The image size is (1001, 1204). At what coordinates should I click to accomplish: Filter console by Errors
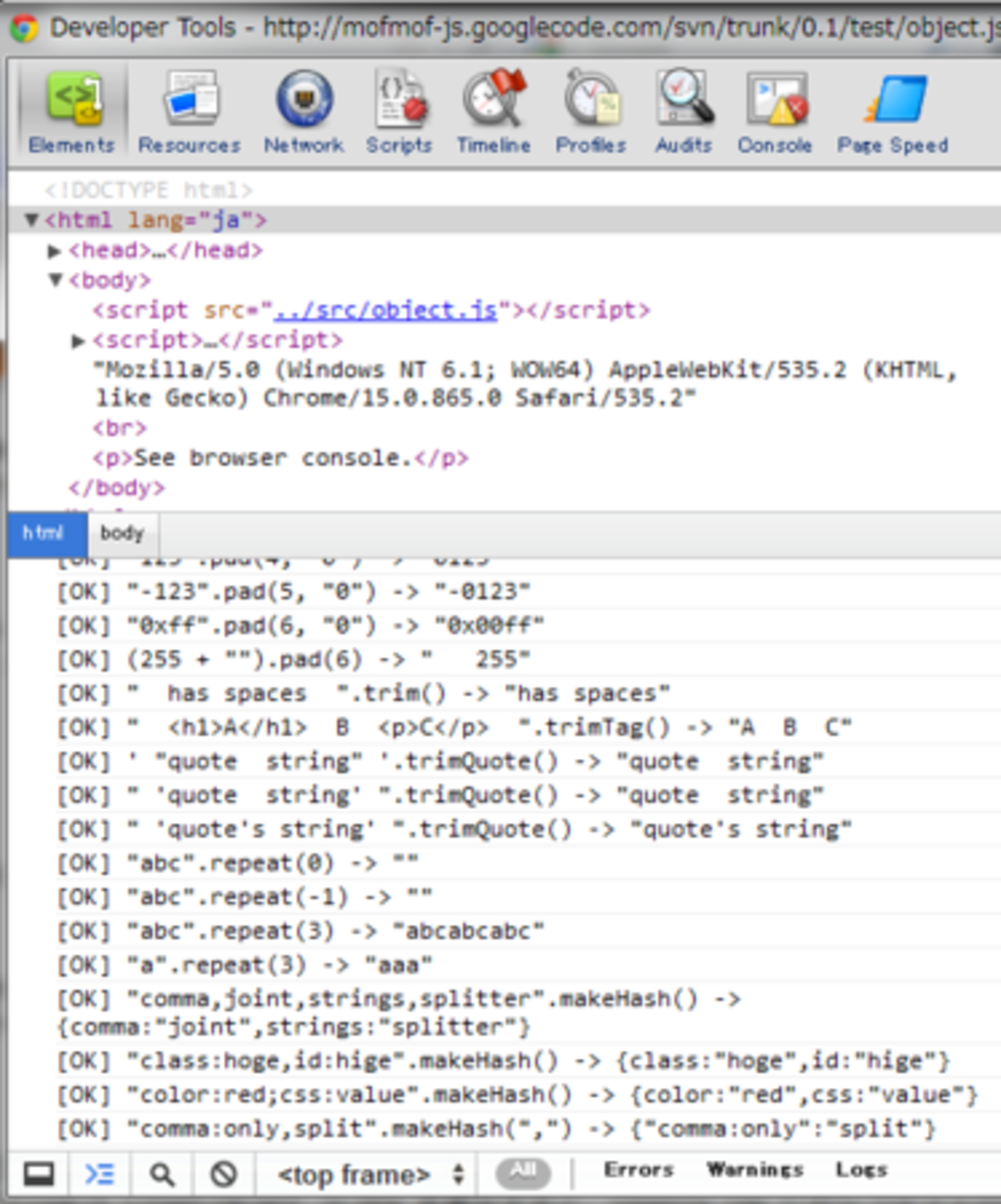(638, 1170)
